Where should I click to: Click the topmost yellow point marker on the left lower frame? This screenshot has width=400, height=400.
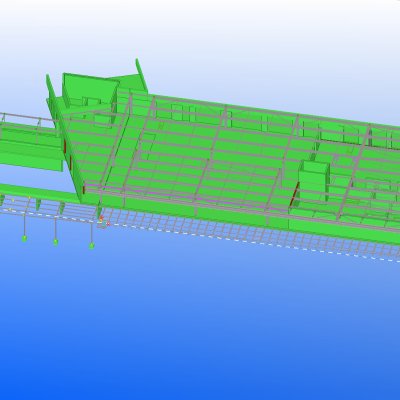29,198
